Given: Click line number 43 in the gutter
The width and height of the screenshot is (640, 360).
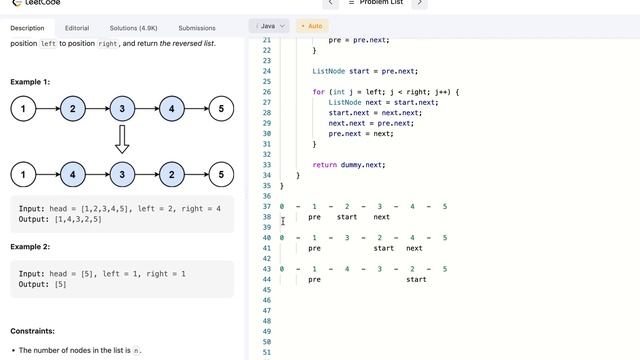Looking at the screenshot, I should pyautogui.click(x=267, y=269).
